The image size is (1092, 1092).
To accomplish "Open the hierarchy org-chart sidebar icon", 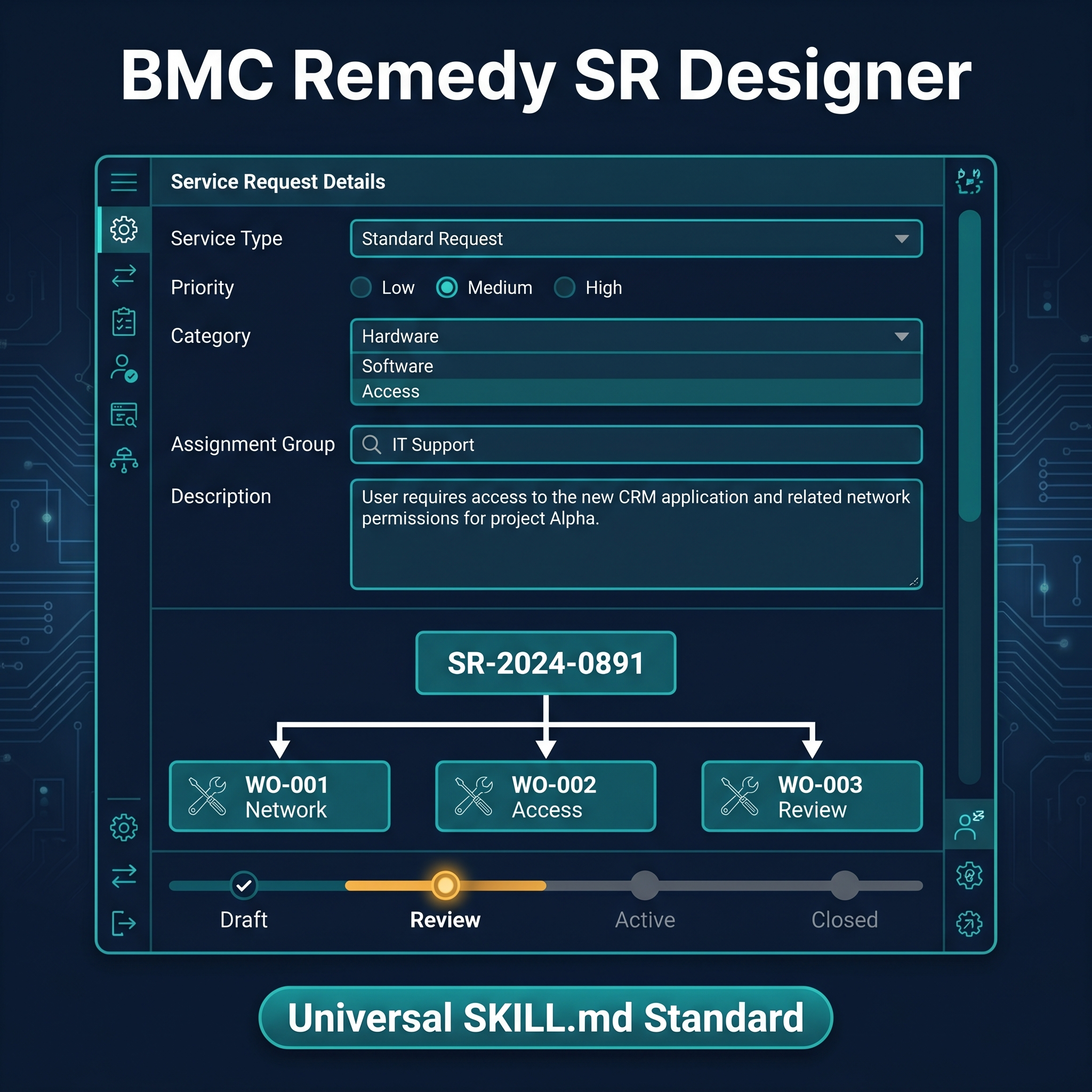I will [x=124, y=461].
